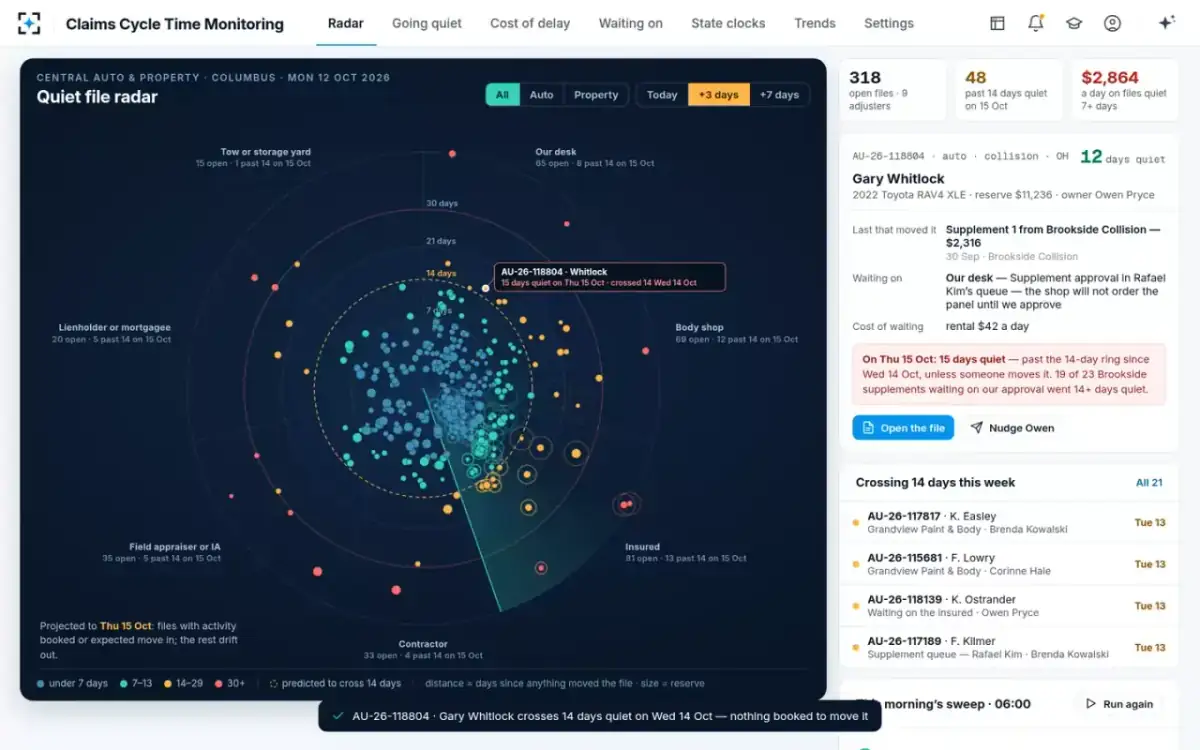Set projection to +7 days
1200x750 pixels.
[x=779, y=95]
